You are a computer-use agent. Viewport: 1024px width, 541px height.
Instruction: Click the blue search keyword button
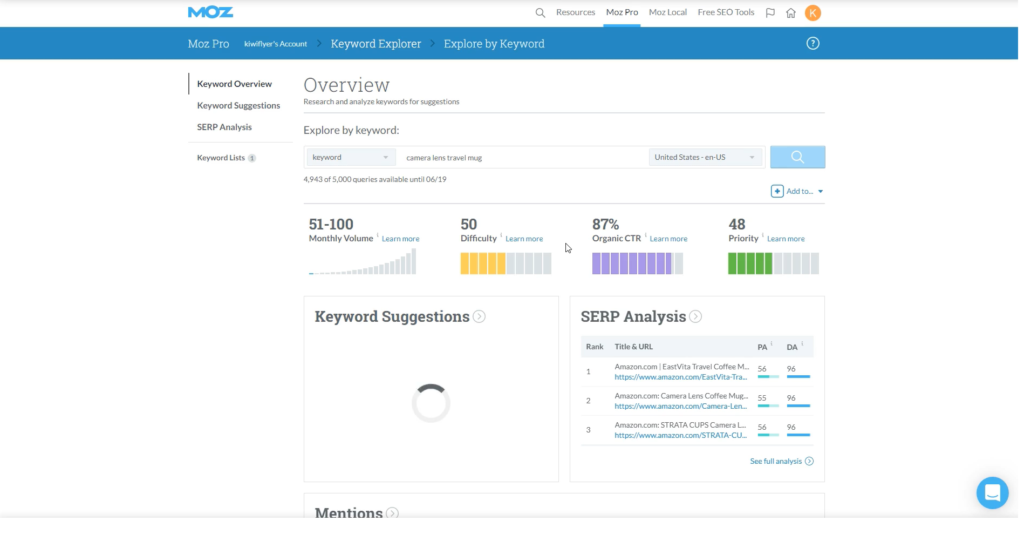click(x=797, y=157)
